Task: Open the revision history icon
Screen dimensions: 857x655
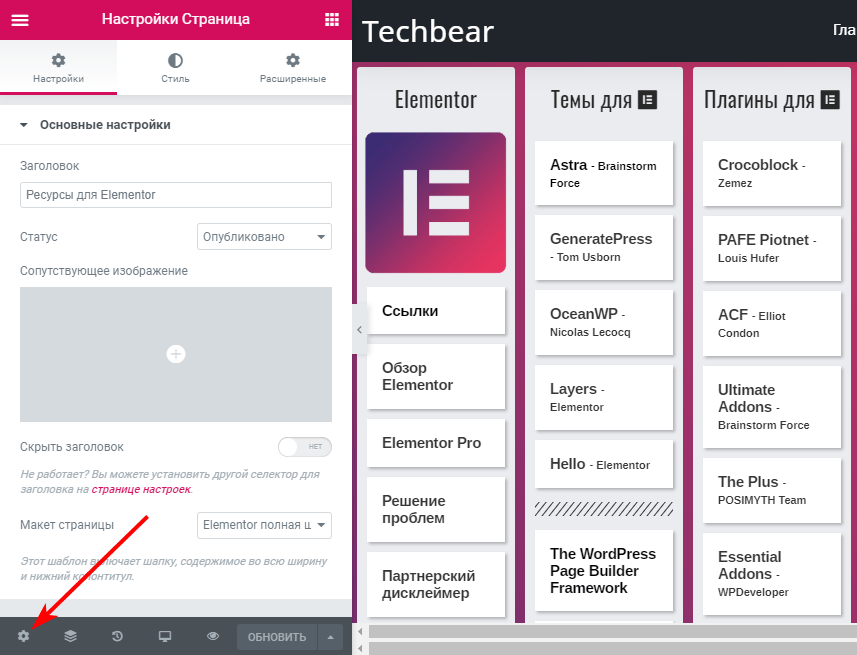Action: click(x=117, y=636)
